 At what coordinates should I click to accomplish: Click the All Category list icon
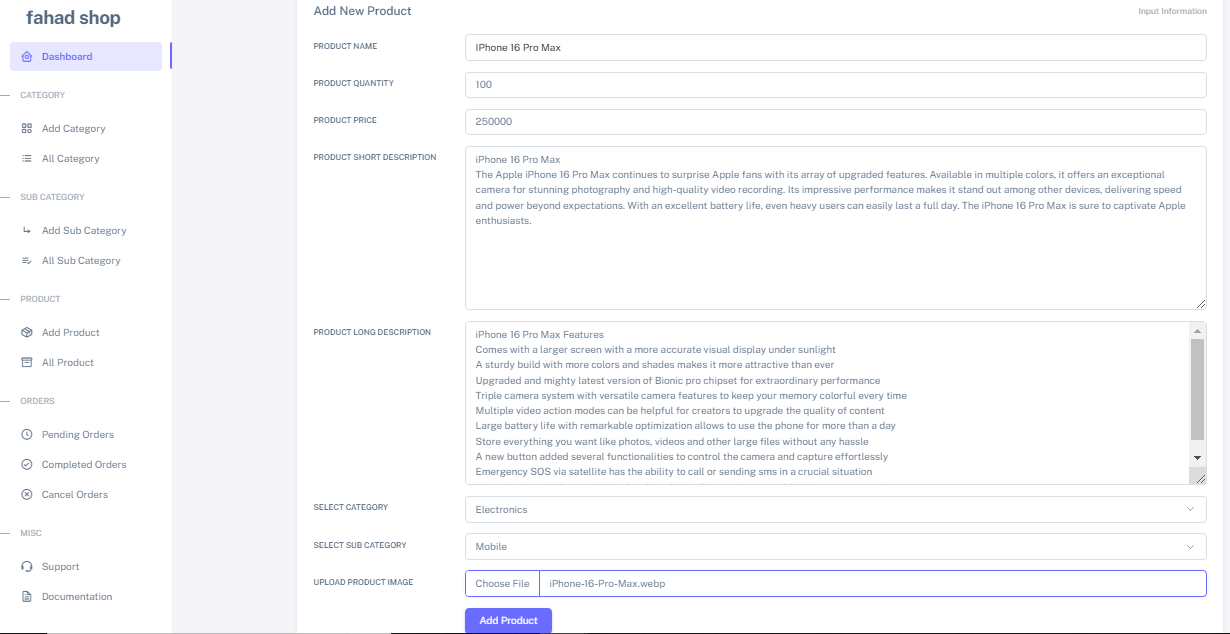click(x=27, y=159)
